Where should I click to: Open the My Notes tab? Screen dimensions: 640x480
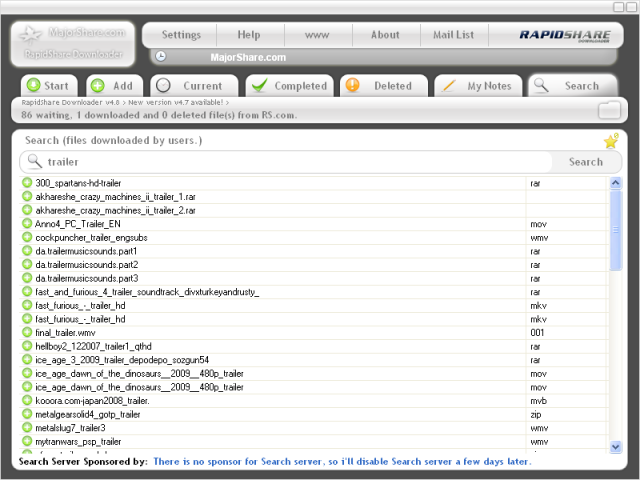coord(478,86)
